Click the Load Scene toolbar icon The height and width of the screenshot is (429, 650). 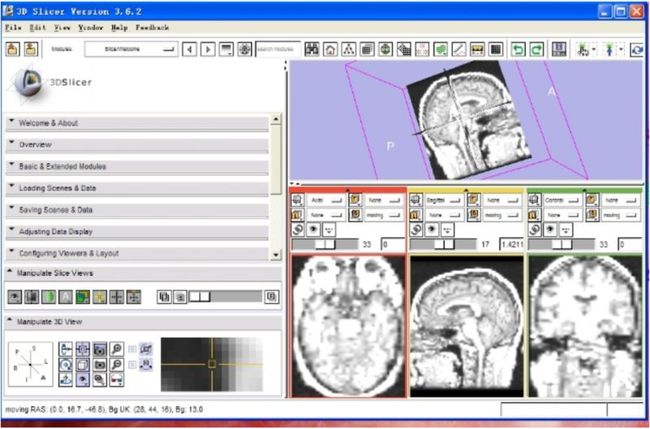(13, 49)
